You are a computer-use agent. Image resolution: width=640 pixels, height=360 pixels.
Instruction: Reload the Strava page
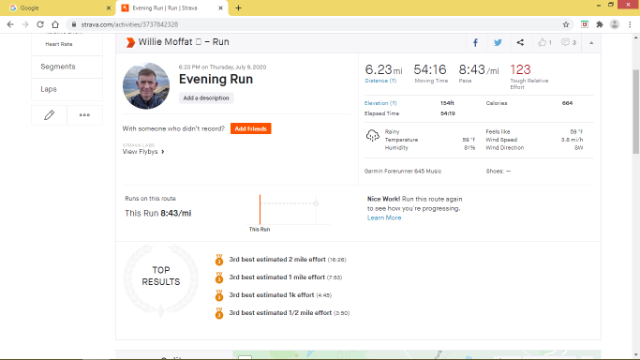(x=40, y=24)
